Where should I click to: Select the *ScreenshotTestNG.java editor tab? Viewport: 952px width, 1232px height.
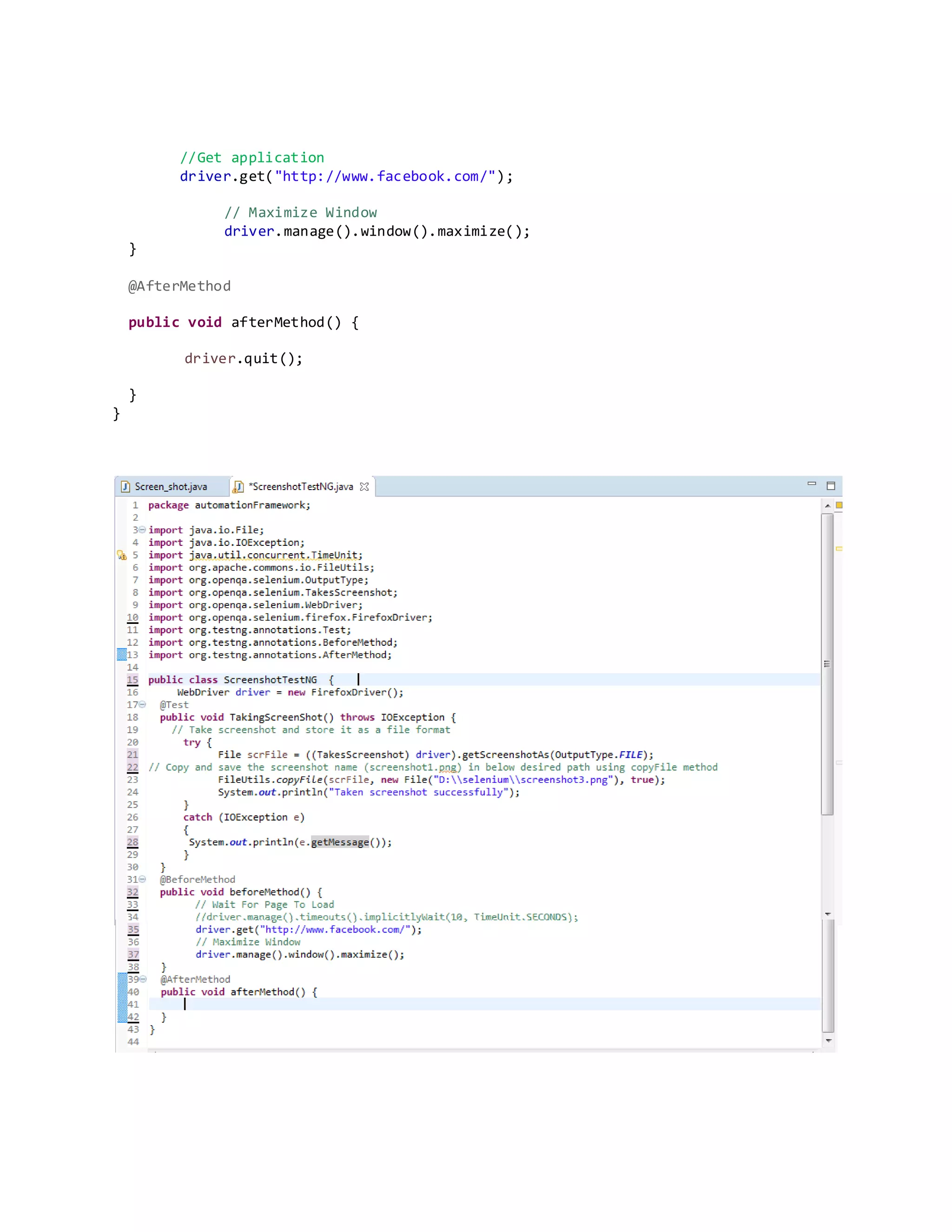click(301, 486)
